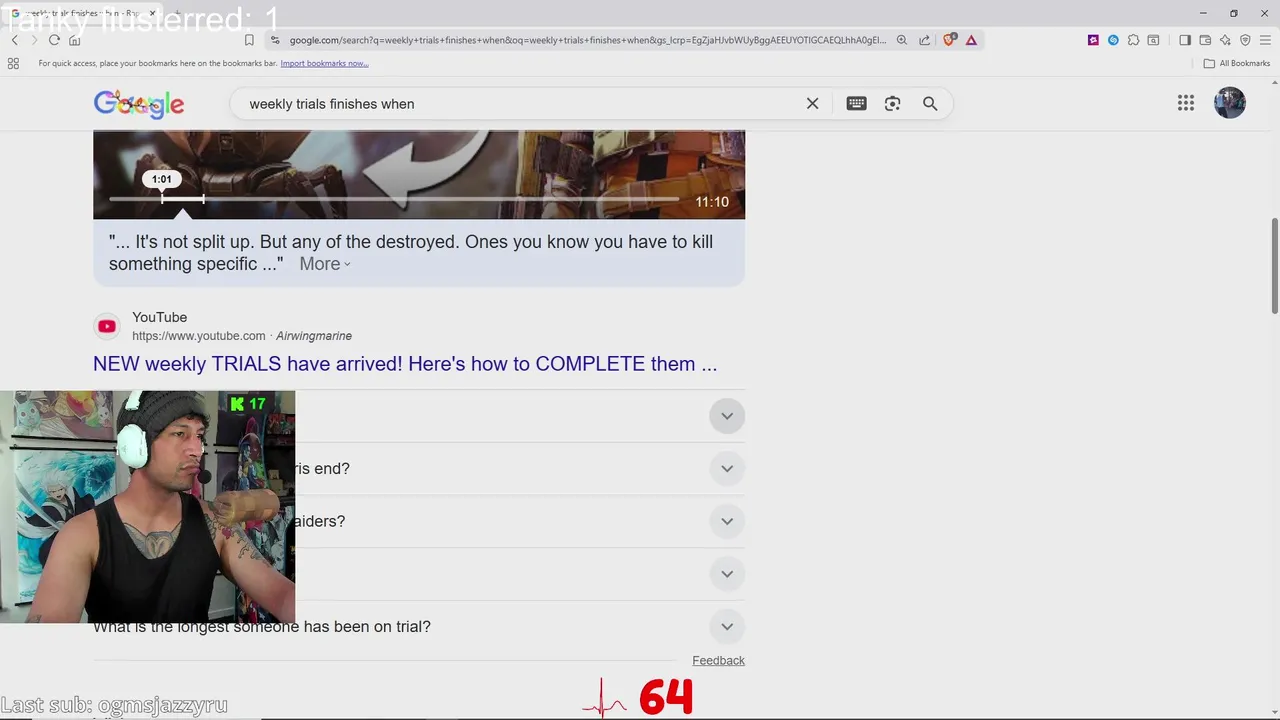Open the blue circular extension in the toolbar
The height and width of the screenshot is (720, 1280).
[x=1113, y=40]
